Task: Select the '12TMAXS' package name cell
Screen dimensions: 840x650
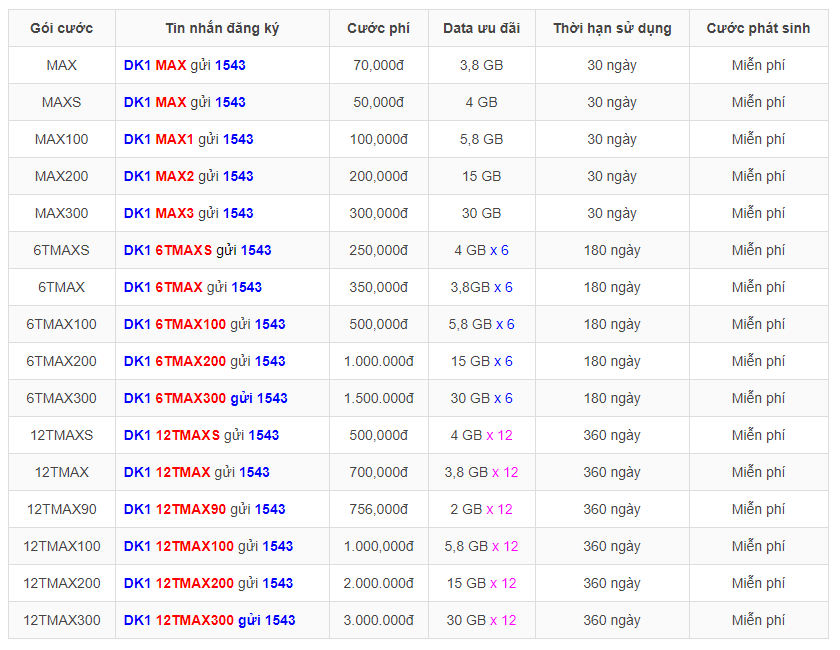Action: 62,435
